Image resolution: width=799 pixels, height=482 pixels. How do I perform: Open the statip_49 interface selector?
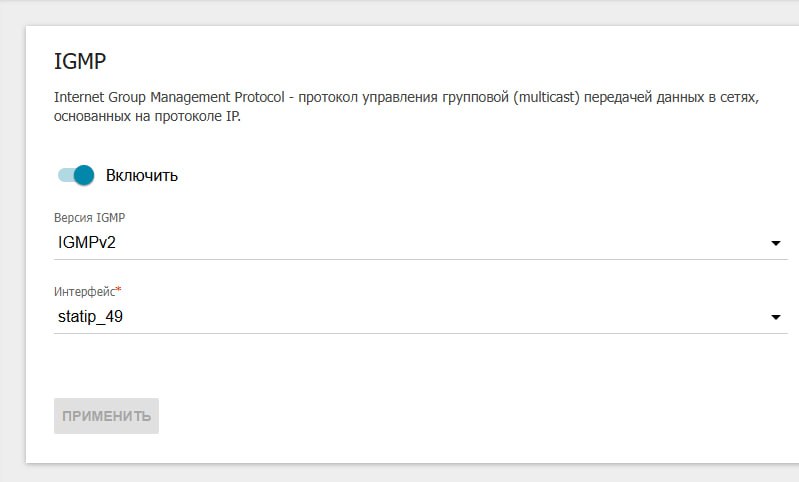click(420, 317)
